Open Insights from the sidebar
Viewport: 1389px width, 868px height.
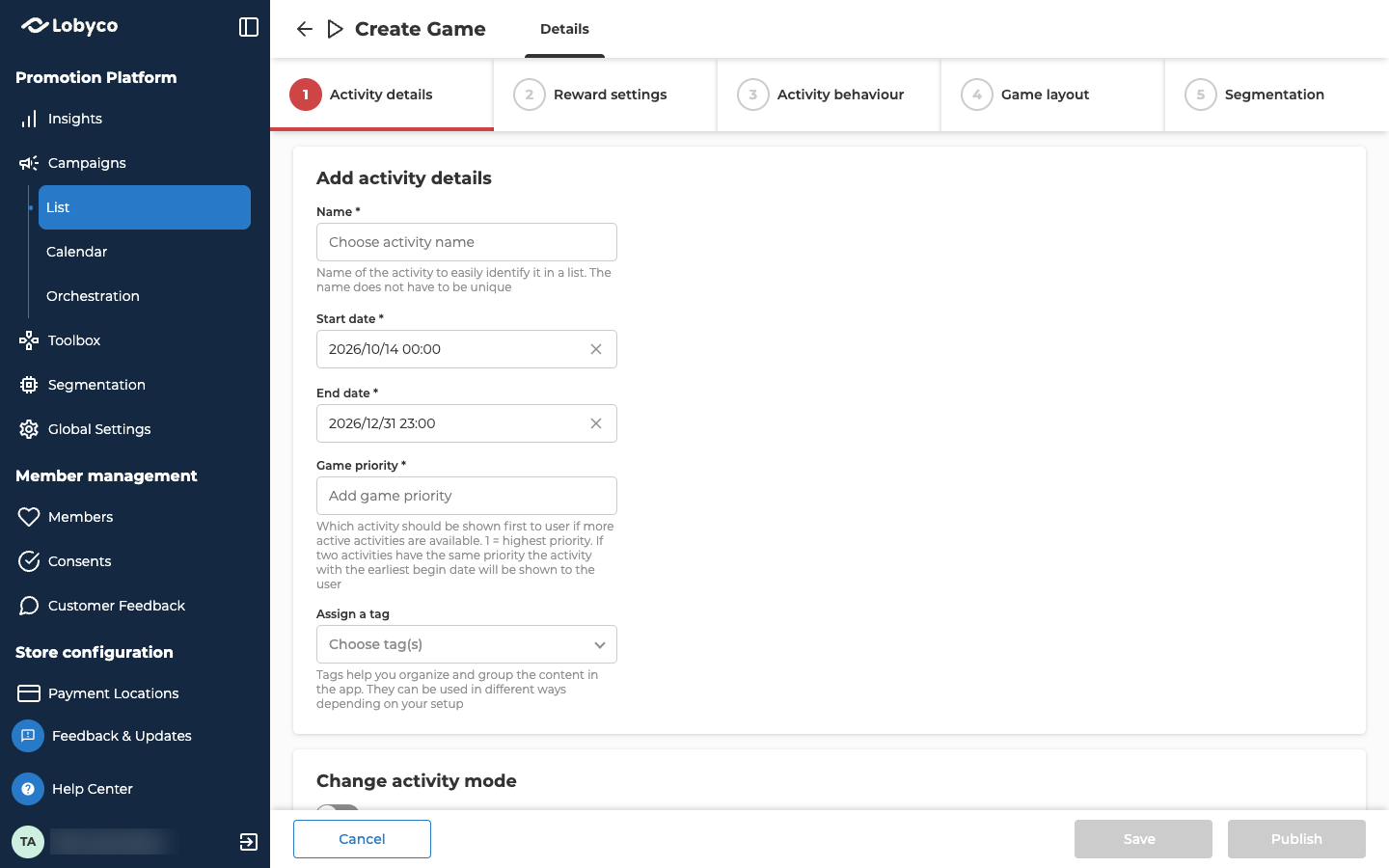(x=135, y=119)
